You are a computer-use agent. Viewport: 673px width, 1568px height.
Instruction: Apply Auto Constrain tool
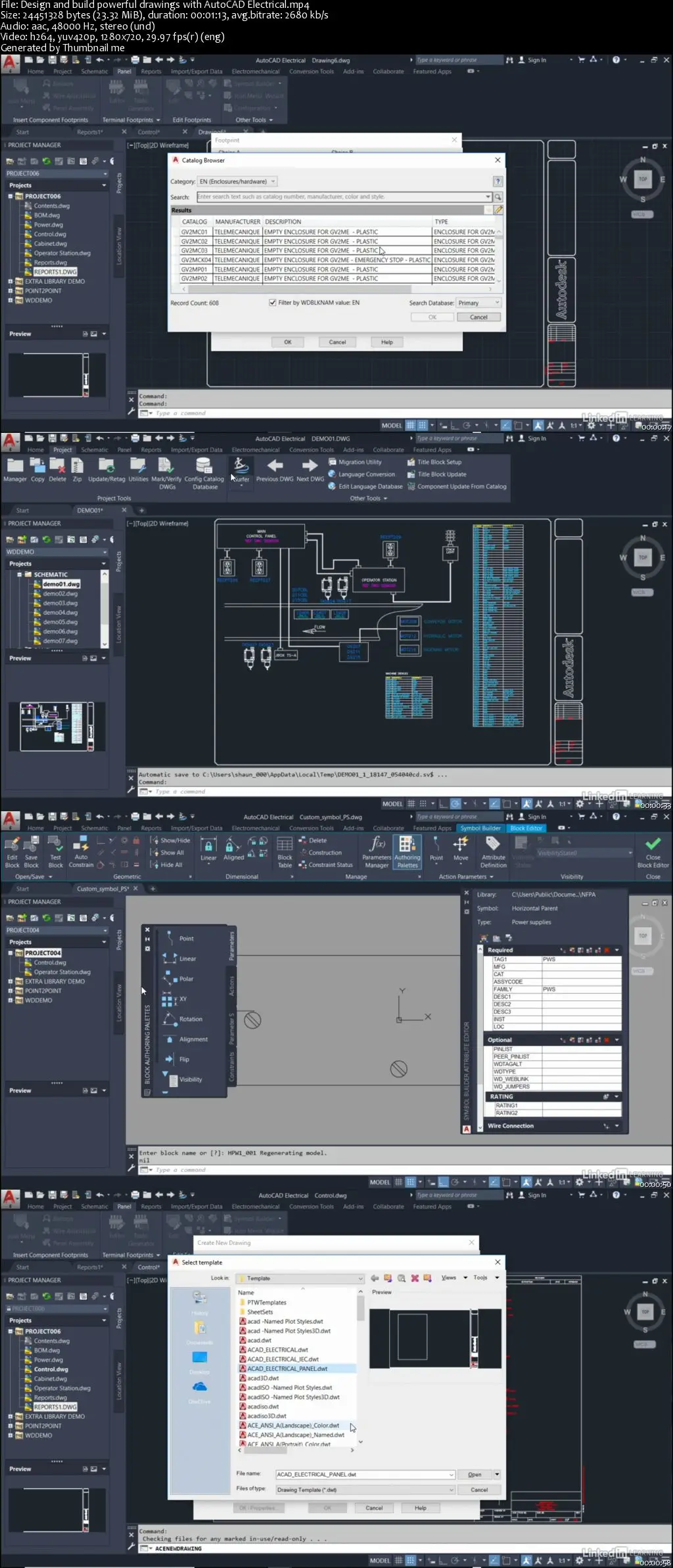81,853
